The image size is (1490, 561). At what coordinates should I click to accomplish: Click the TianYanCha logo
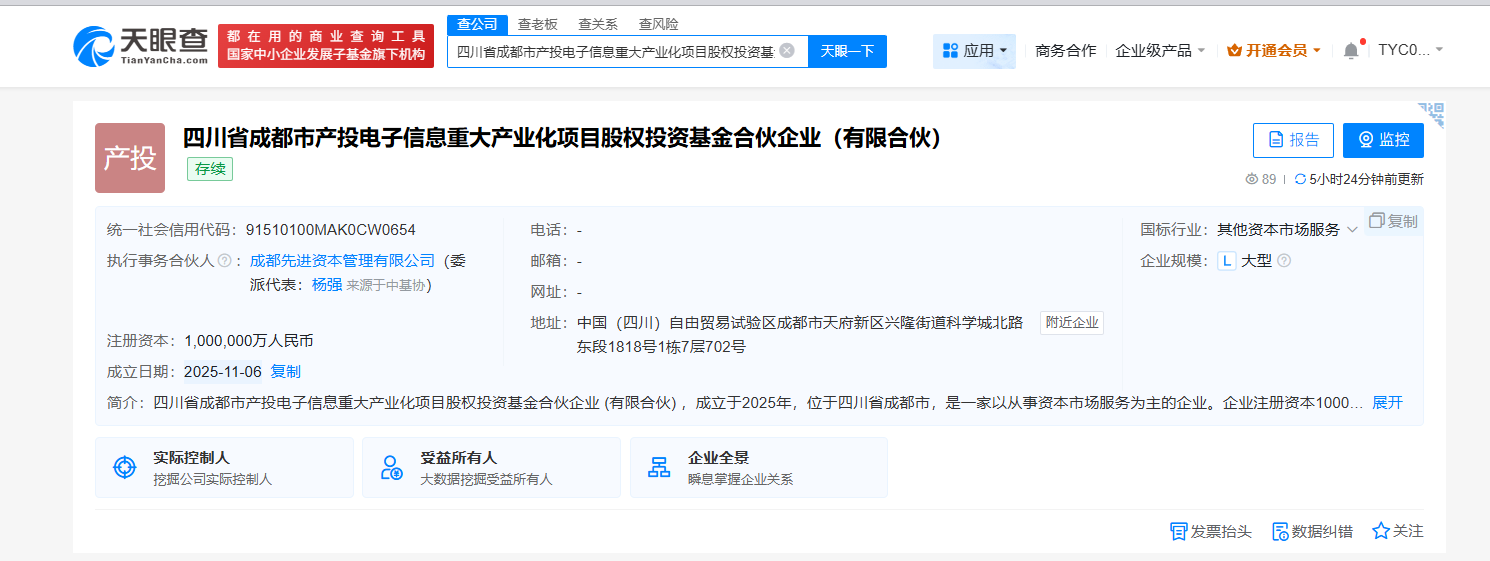141,45
